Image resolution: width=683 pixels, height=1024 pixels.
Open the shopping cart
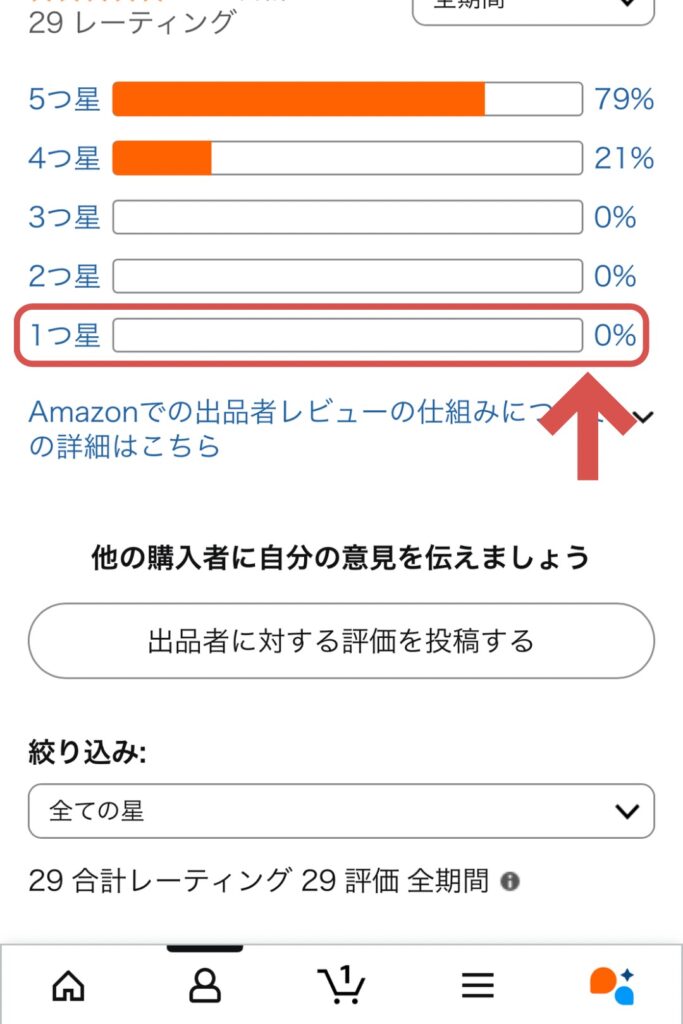pyautogui.click(x=341, y=985)
